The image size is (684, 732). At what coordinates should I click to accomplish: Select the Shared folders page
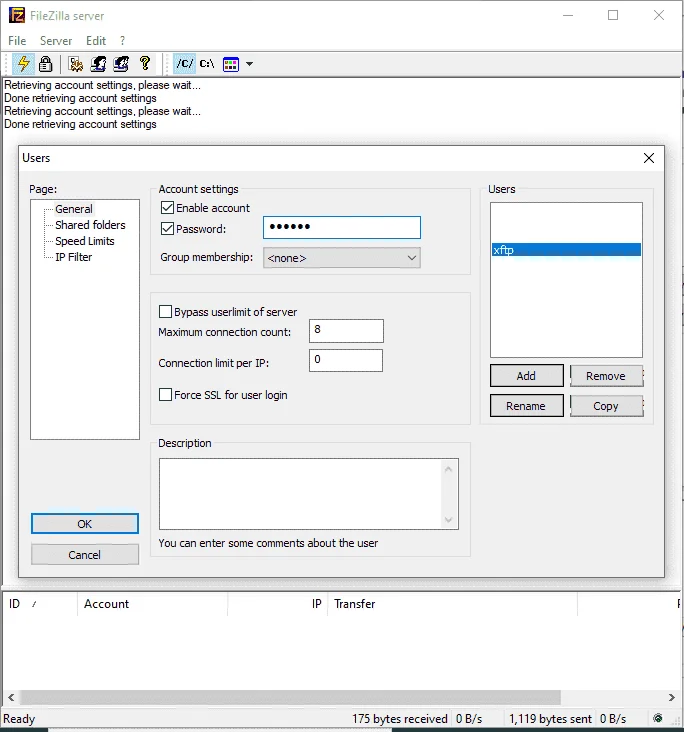click(x=90, y=225)
